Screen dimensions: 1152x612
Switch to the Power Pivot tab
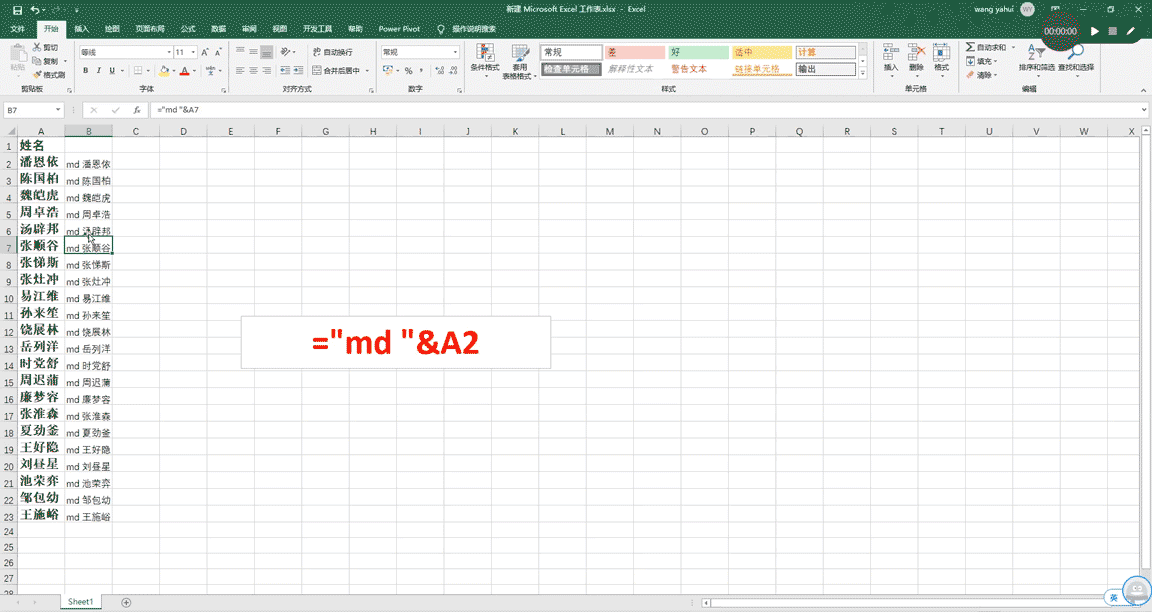tap(400, 29)
